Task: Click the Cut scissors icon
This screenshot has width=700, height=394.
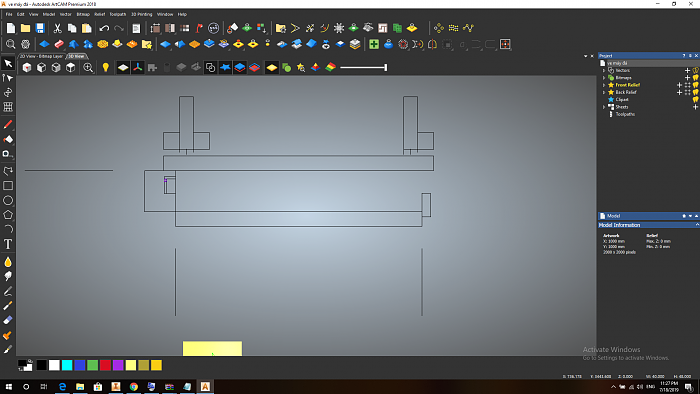Action: 58,28
